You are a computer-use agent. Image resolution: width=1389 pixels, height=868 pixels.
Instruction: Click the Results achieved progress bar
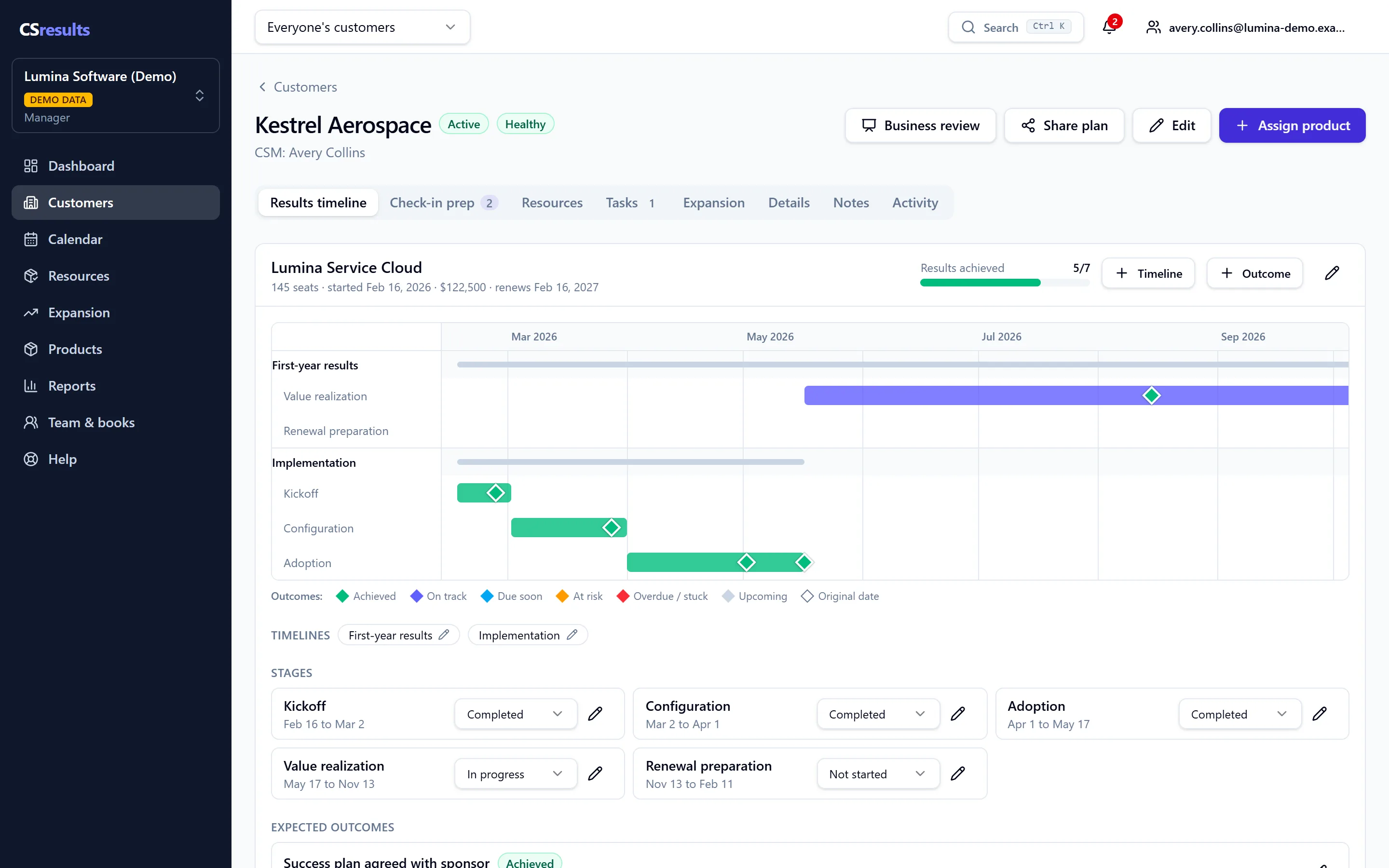coord(1005,283)
